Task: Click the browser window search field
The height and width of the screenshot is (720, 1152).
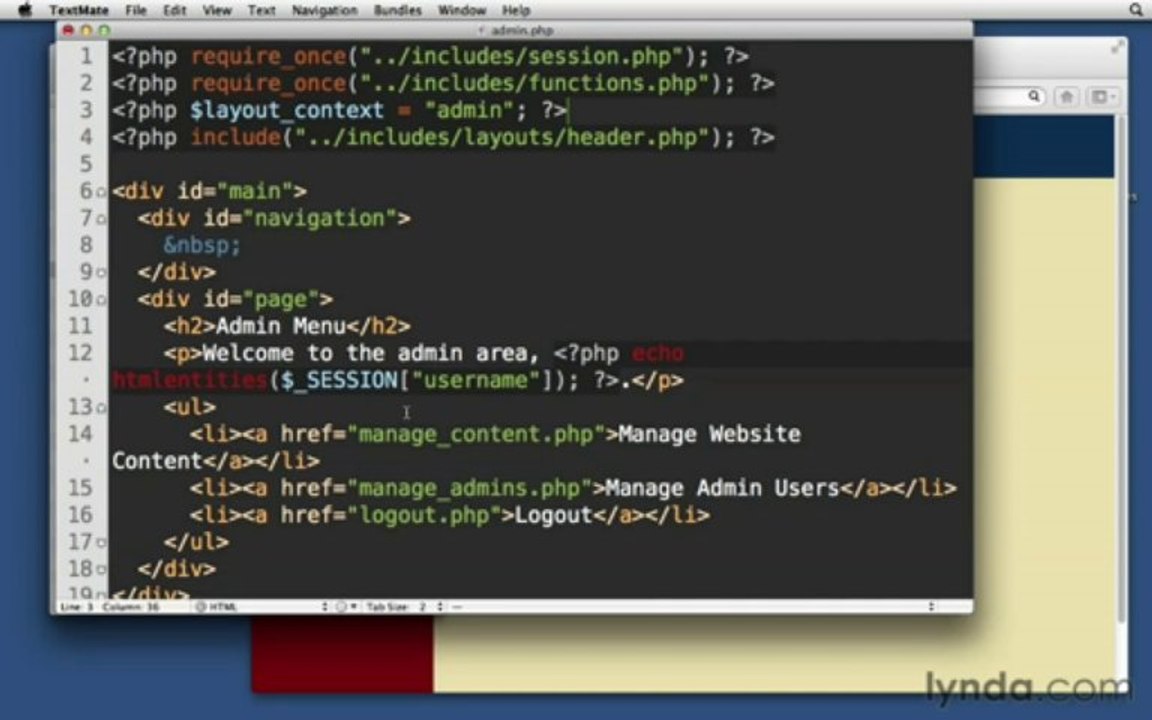Action: pos(1010,96)
